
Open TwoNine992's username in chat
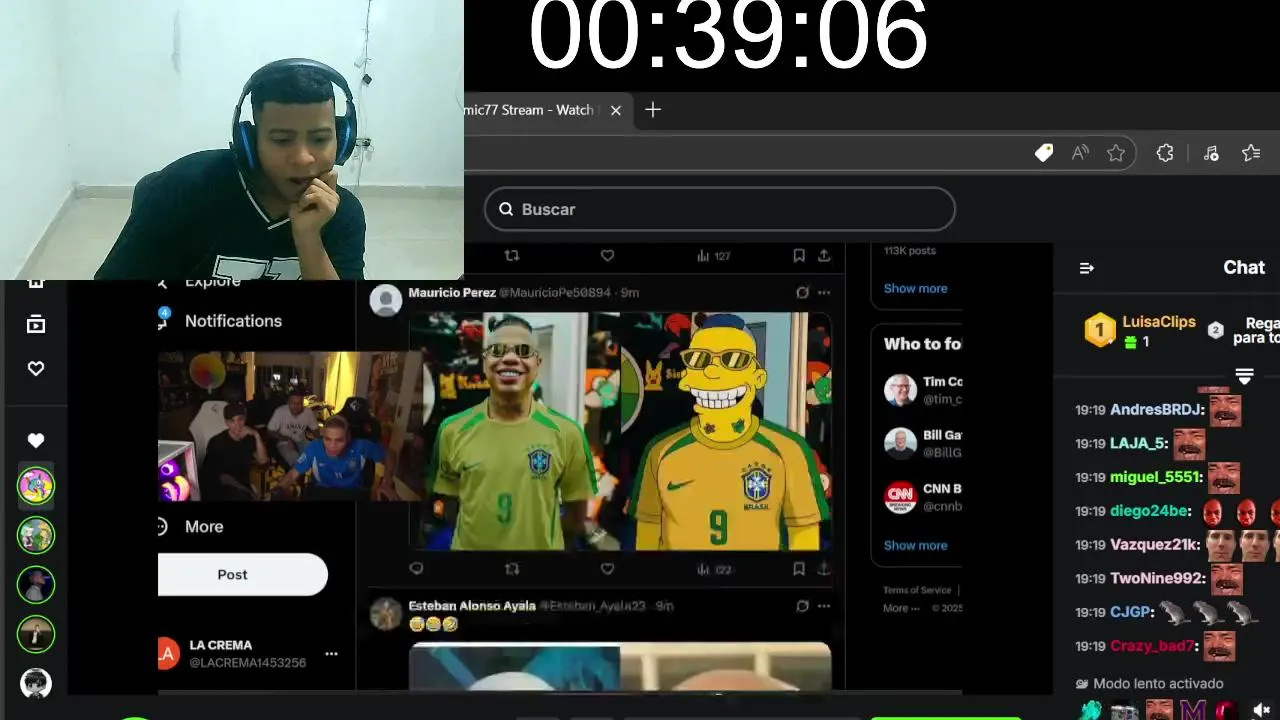pyautogui.click(x=1158, y=579)
